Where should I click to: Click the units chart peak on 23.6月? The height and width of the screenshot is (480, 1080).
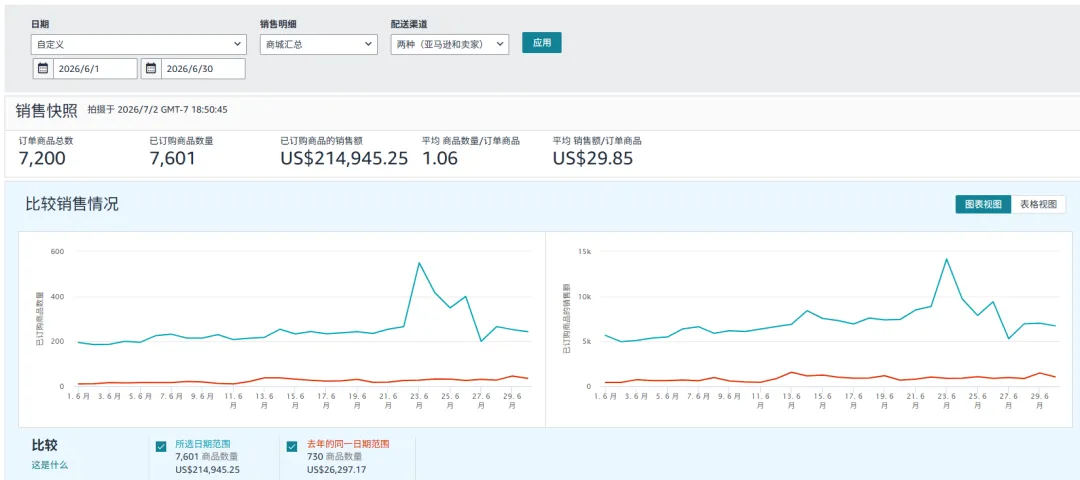(419, 263)
